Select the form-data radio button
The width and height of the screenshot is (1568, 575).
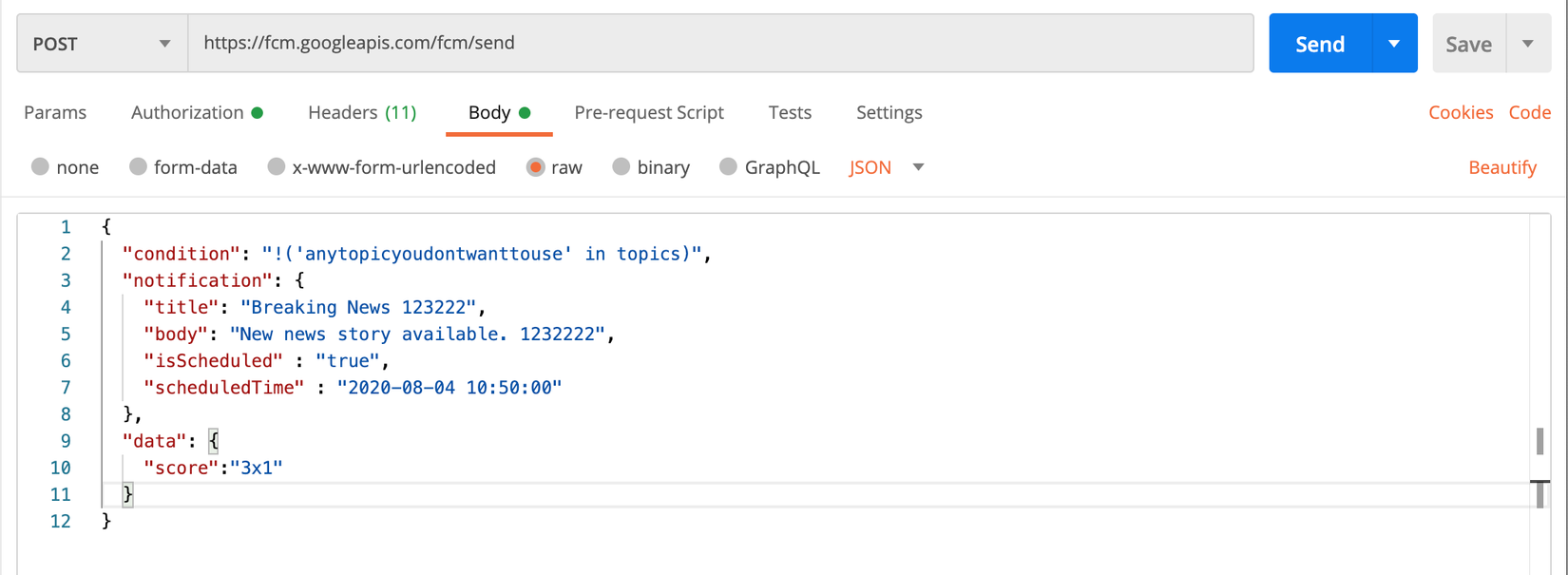coord(139,167)
